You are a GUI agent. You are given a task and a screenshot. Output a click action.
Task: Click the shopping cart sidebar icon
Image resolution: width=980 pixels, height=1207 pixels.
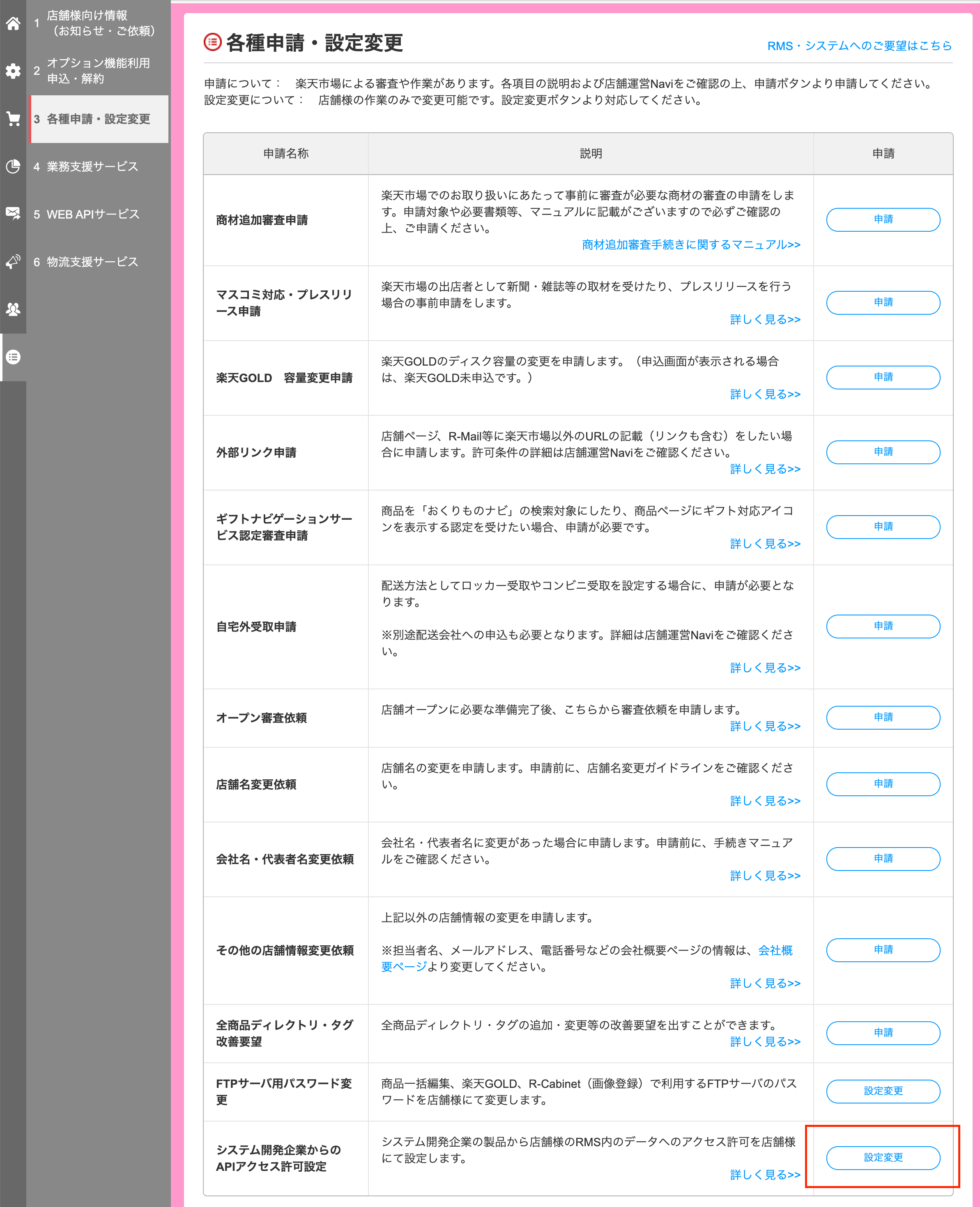click(13, 119)
